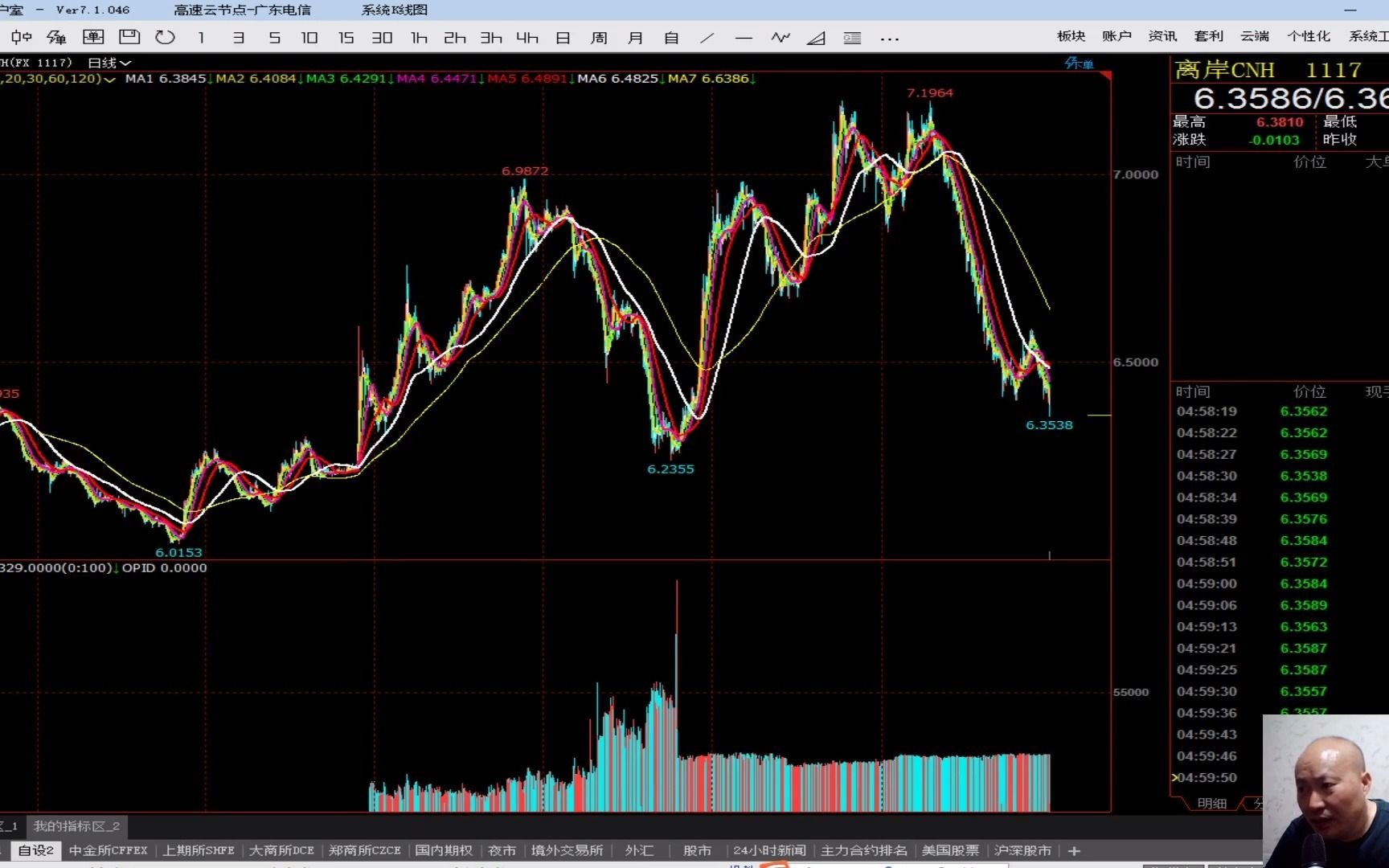Select the weekly (周) period
This screenshot has height=868, width=1389.
tap(599, 38)
